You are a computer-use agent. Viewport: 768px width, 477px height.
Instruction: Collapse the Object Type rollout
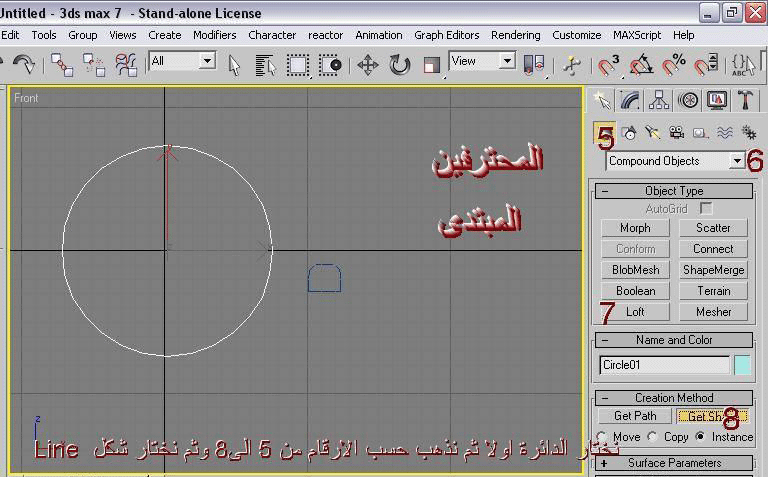pos(674,191)
